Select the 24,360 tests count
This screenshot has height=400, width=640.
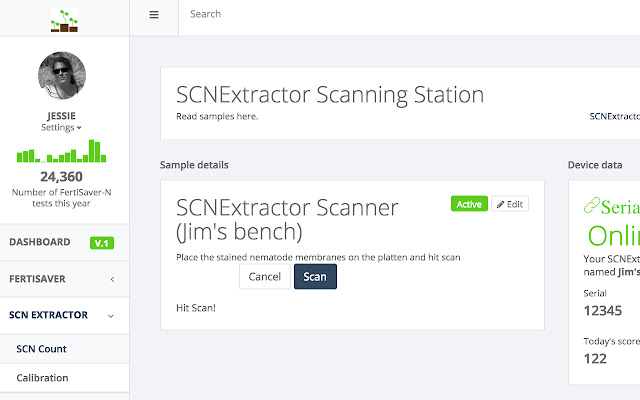click(61, 177)
